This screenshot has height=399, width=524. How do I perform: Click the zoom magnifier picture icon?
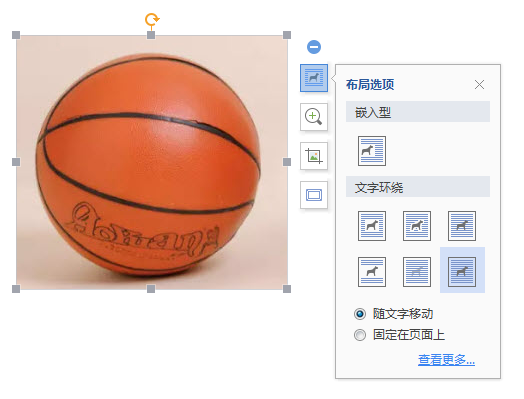tap(314, 117)
